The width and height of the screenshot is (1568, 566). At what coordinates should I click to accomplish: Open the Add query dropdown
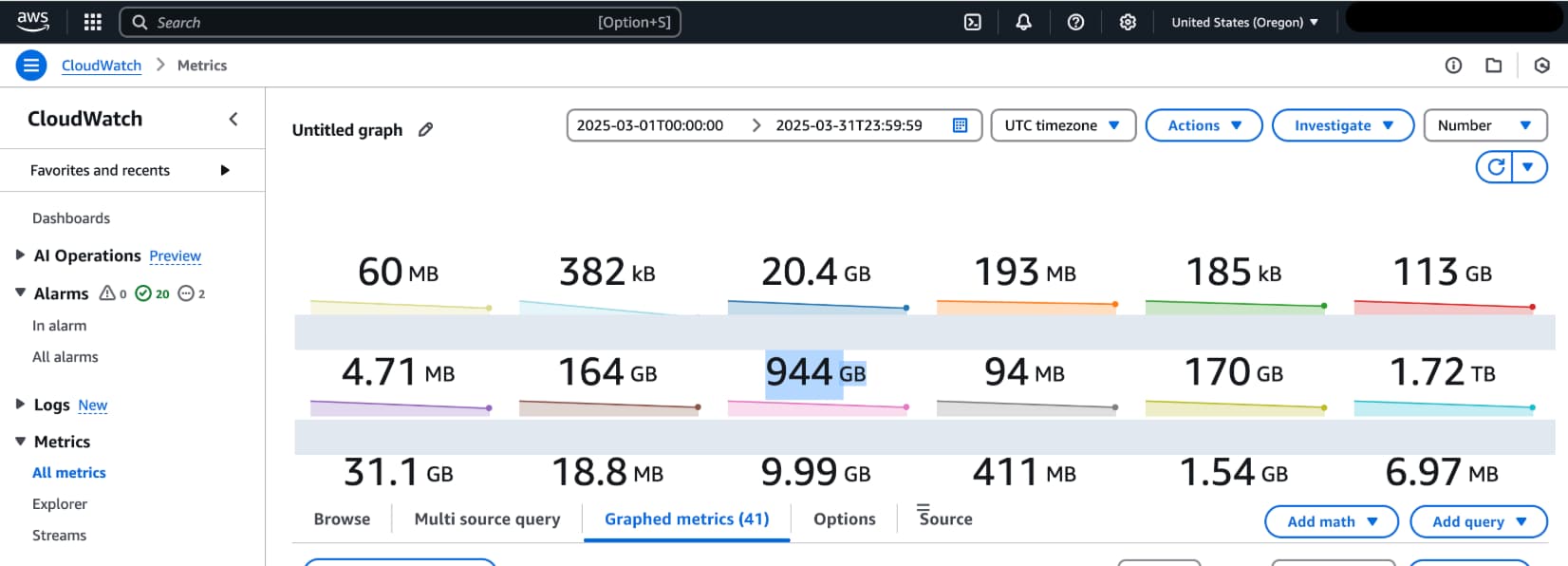pos(1479,521)
